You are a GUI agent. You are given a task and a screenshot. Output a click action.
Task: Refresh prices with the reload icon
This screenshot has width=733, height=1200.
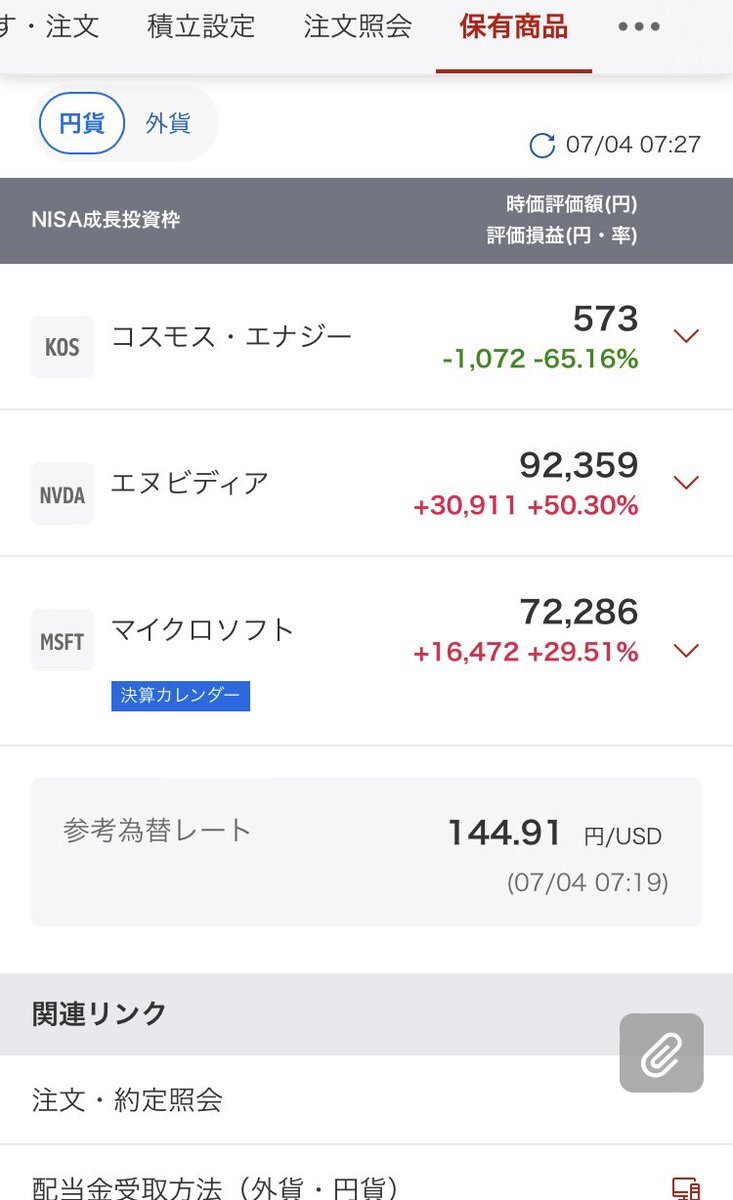(x=542, y=145)
